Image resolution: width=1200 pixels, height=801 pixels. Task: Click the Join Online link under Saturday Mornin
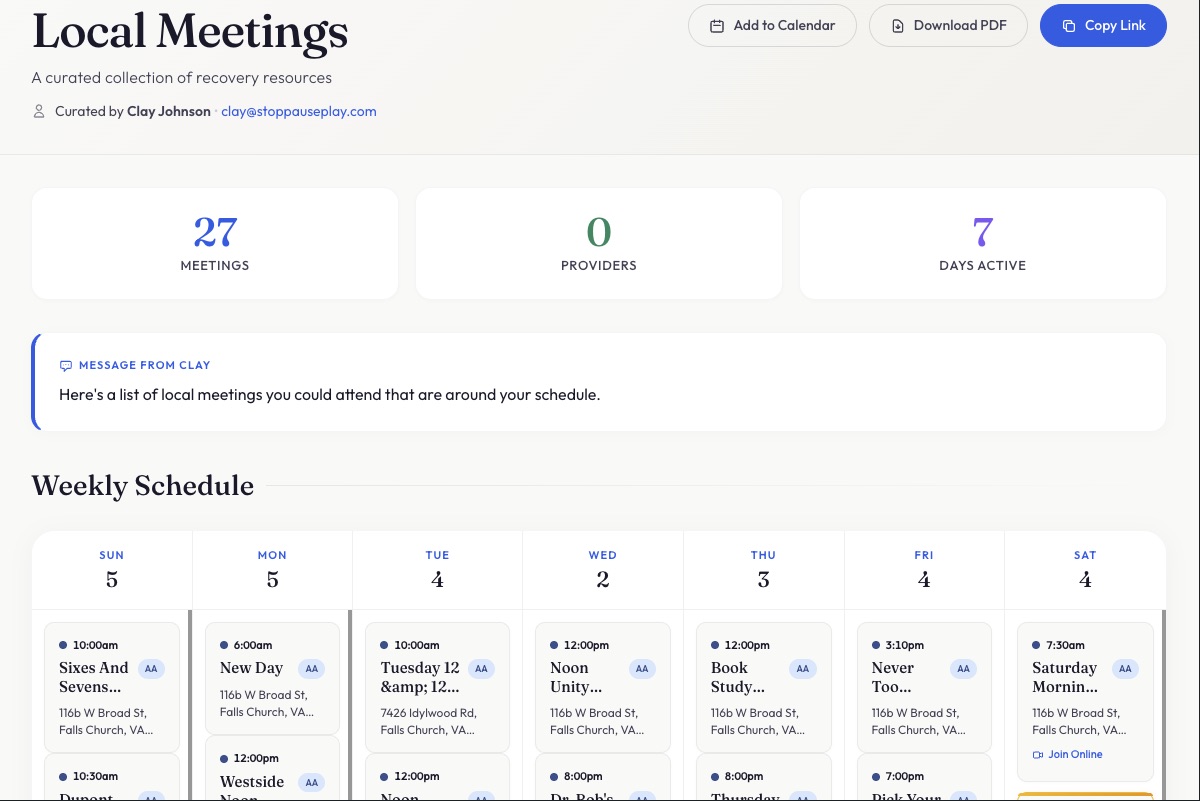(x=1069, y=754)
